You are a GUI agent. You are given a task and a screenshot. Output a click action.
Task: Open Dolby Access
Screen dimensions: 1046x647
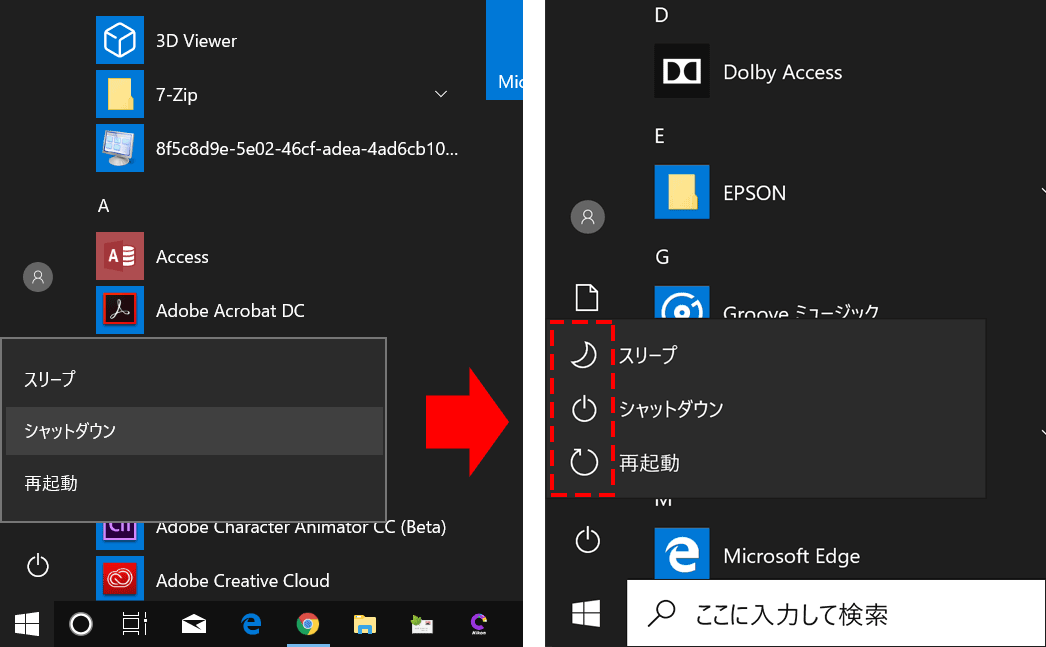(x=781, y=72)
